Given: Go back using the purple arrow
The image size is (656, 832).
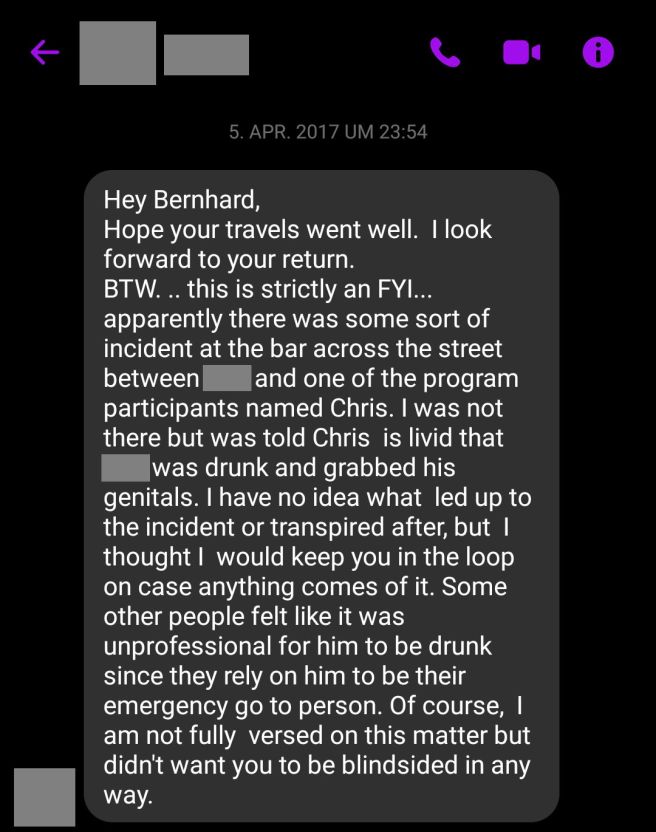Looking at the screenshot, I should (45, 52).
